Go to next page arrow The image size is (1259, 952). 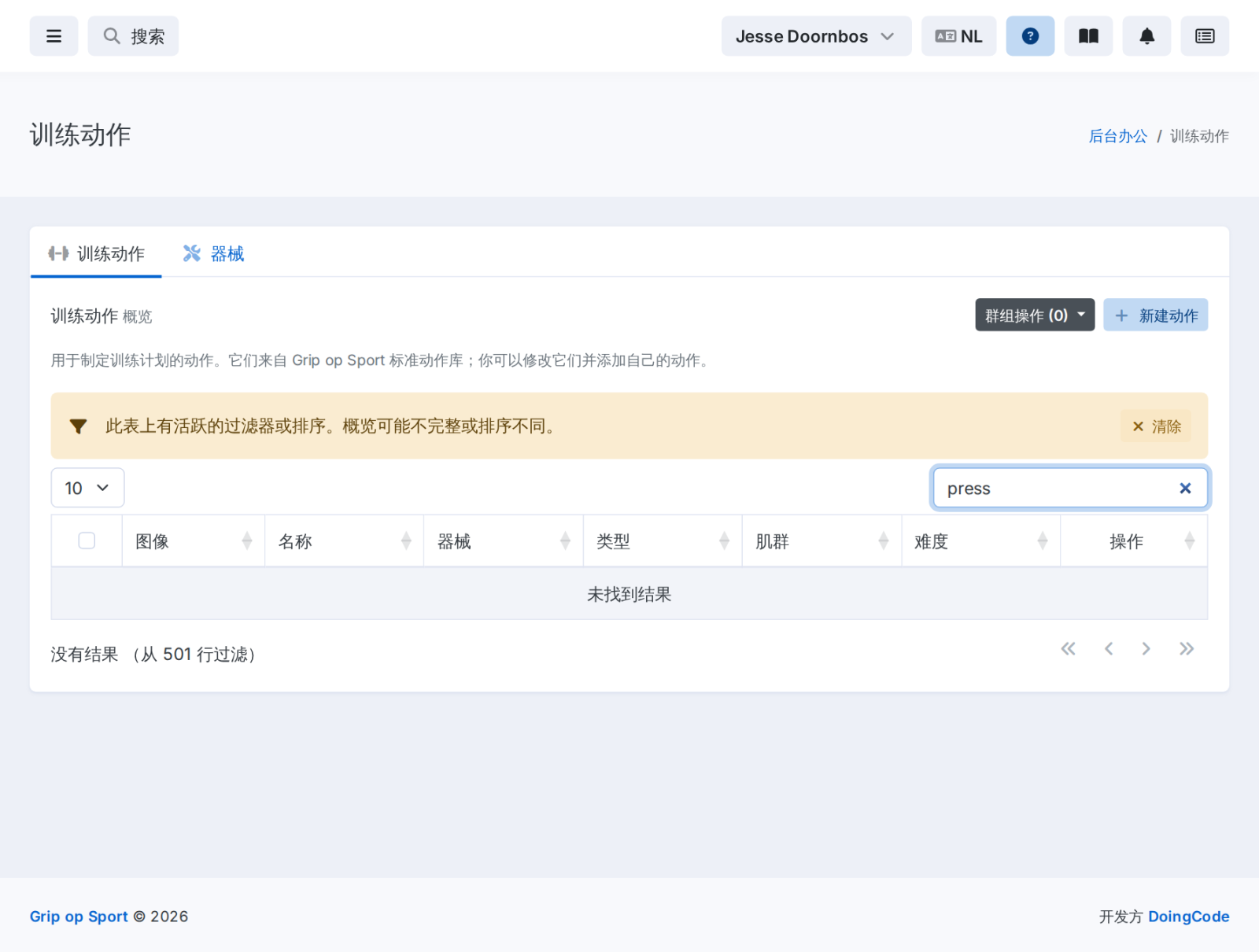pos(1146,649)
